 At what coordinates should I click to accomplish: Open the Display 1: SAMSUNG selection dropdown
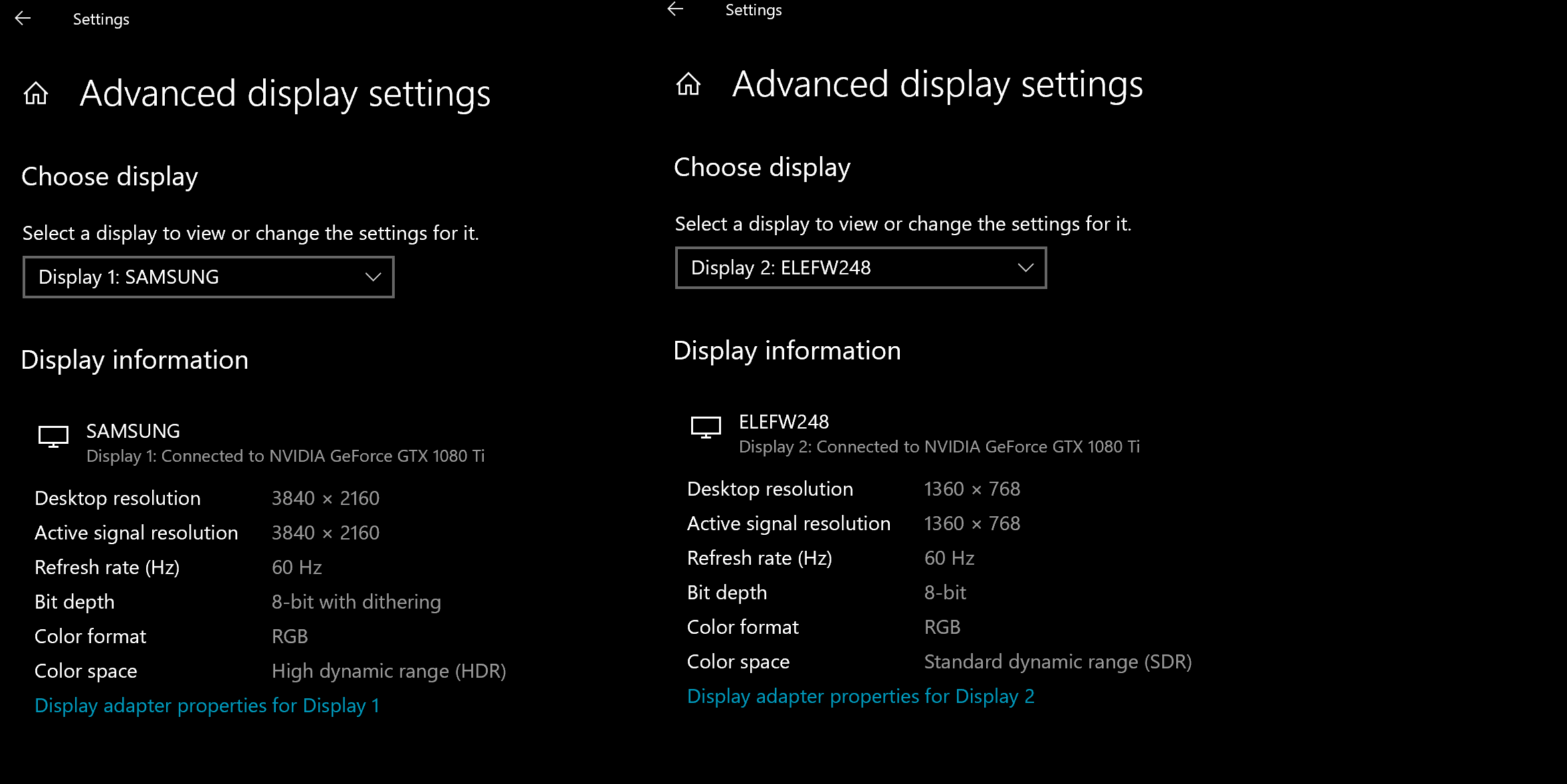point(208,276)
